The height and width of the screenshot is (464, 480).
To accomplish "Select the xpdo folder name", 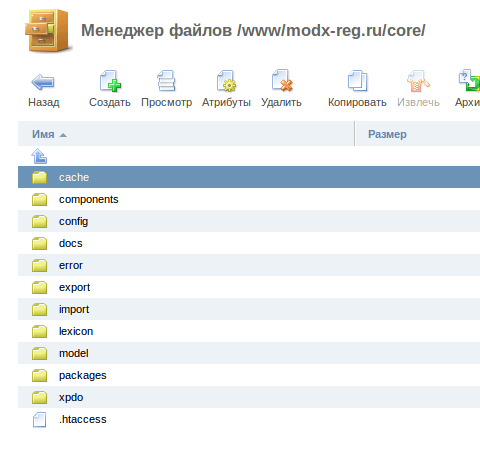I will [x=71, y=397].
